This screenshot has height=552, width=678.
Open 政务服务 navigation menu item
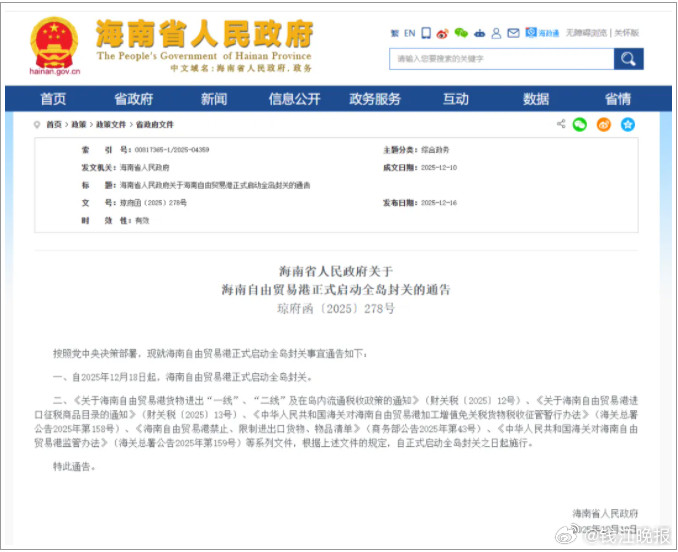pos(375,99)
